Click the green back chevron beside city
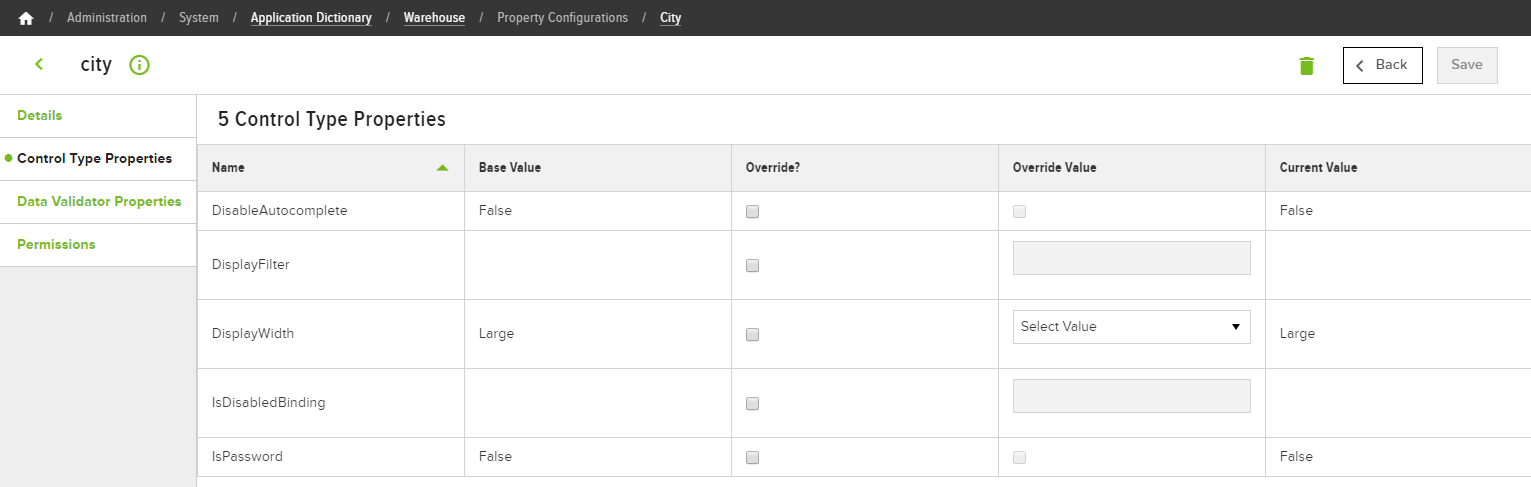Image resolution: width=1531 pixels, height=487 pixels. pos(39,64)
